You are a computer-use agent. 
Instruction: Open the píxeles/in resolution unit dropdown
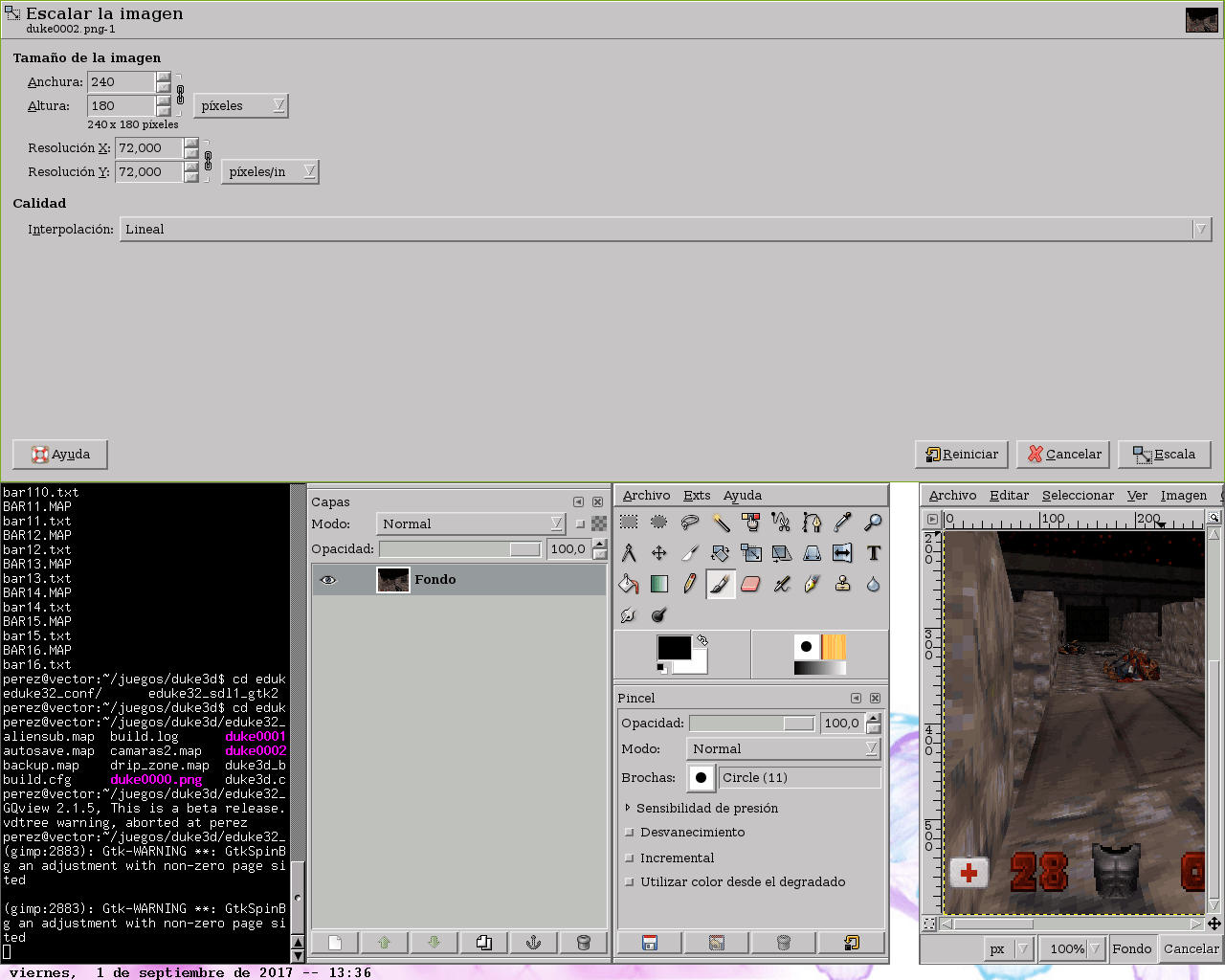click(x=270, y=172)
